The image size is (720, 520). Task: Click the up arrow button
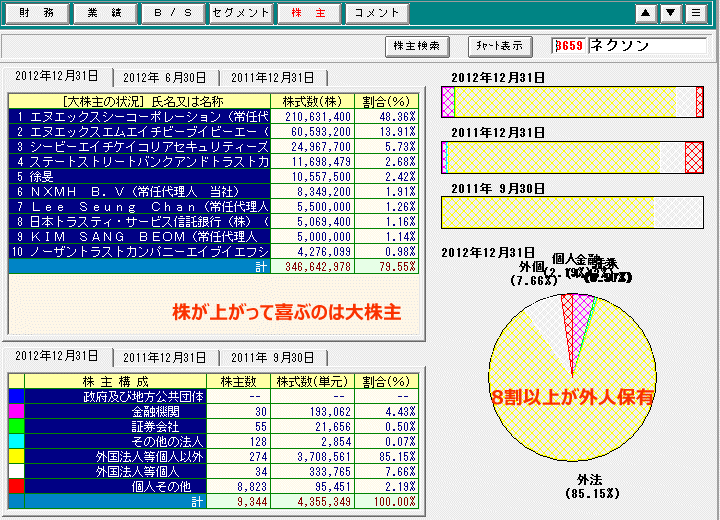point(646,13)
